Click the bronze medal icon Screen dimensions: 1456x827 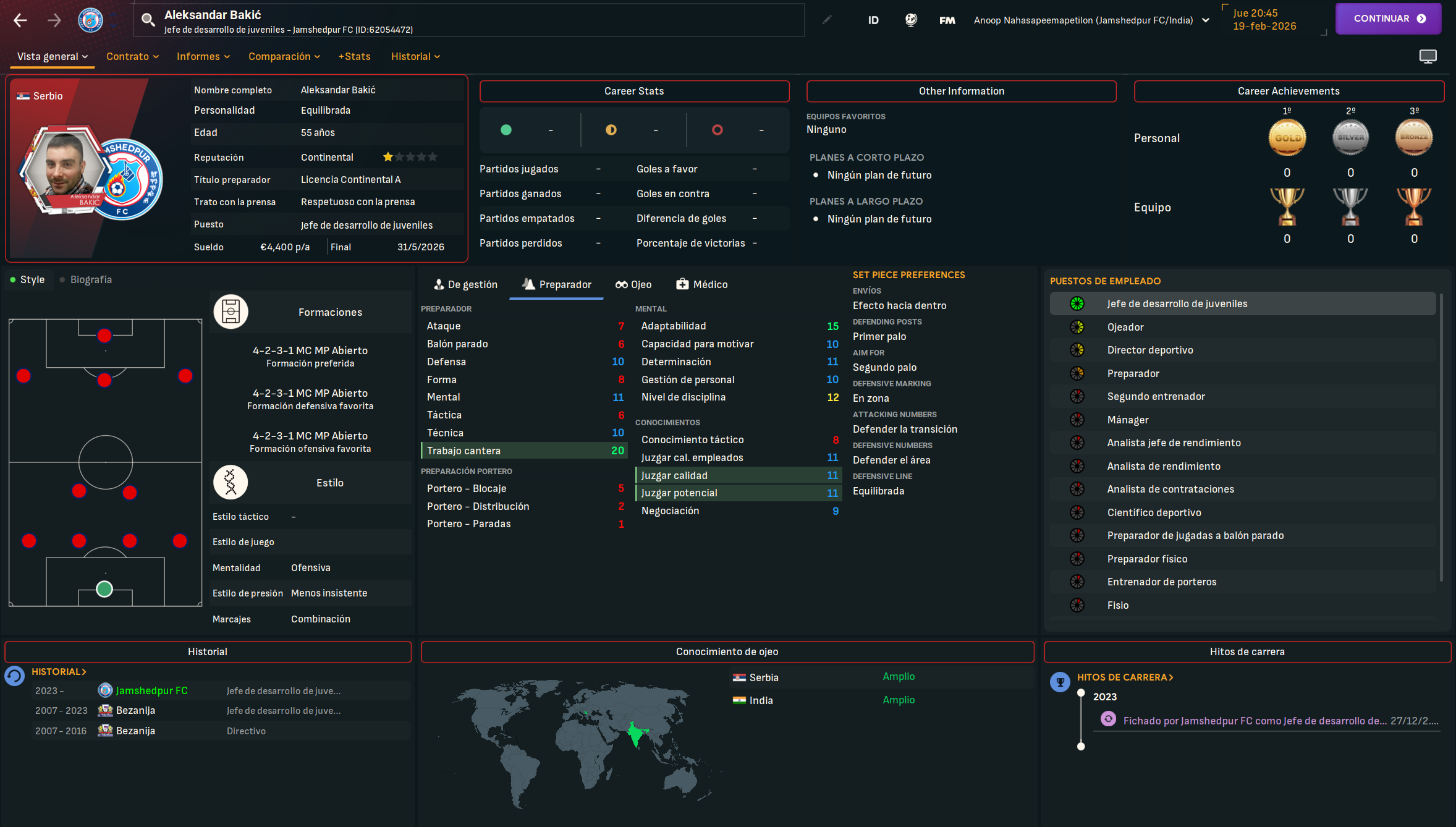(1414, 137)
